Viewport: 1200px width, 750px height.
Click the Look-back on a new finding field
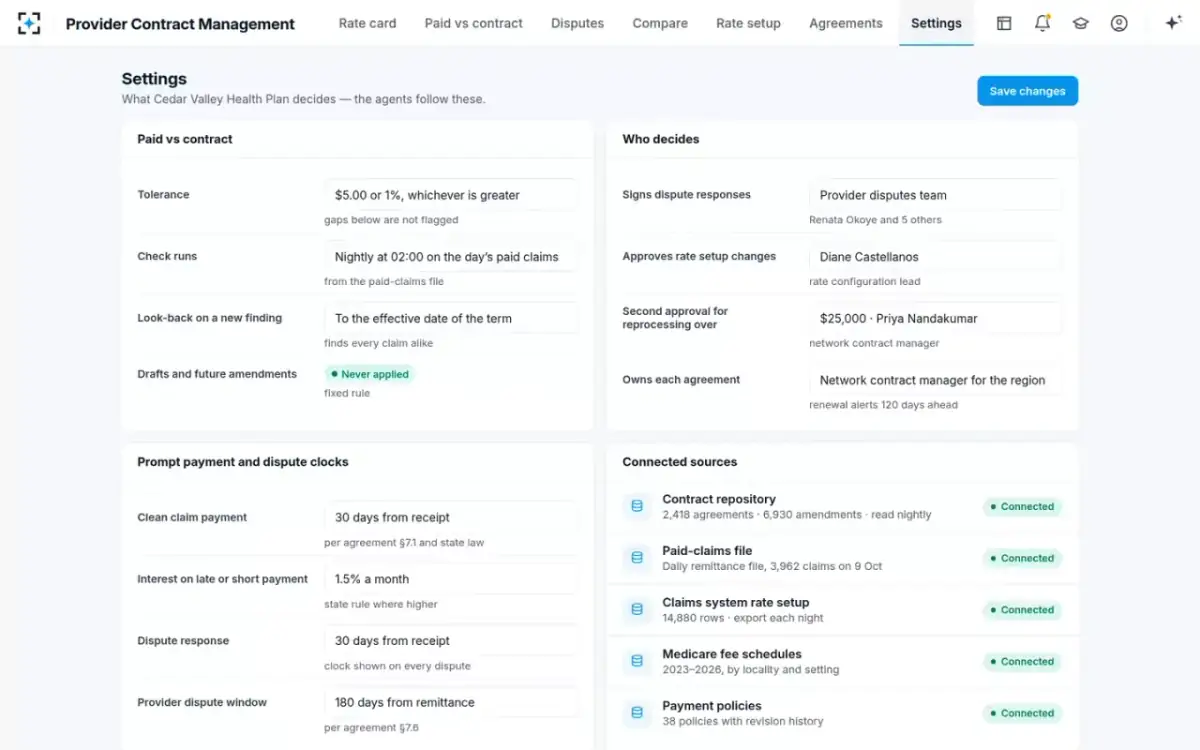[451, 318]
